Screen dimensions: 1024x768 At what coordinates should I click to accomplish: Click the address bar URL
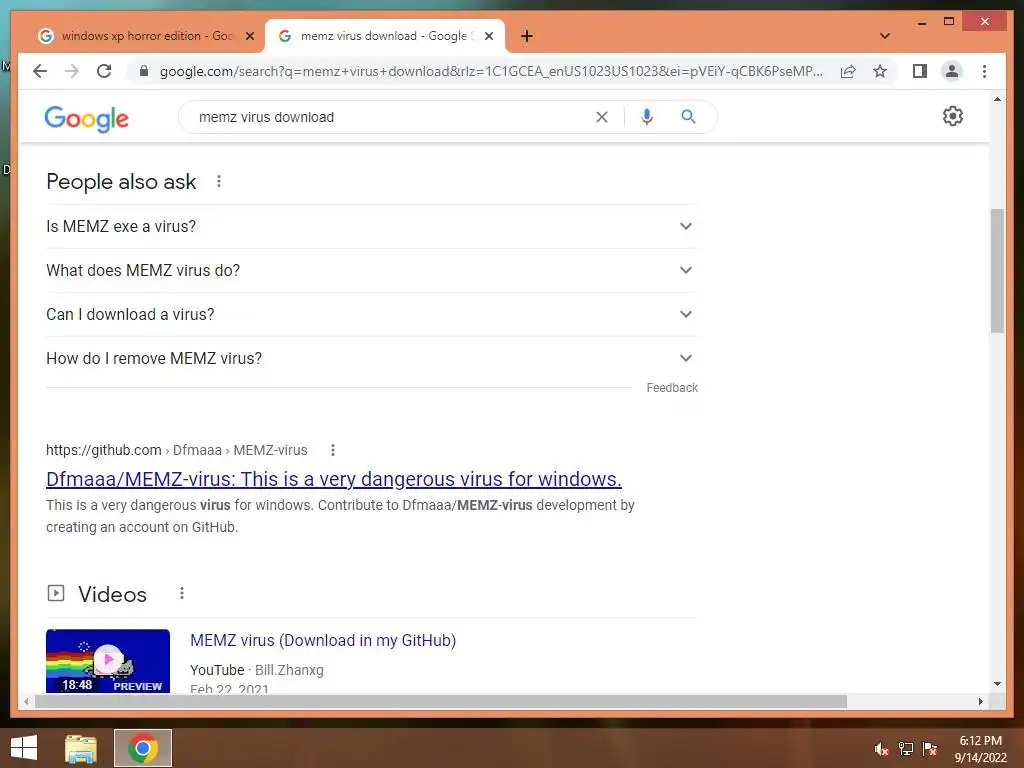pos(491,71)
